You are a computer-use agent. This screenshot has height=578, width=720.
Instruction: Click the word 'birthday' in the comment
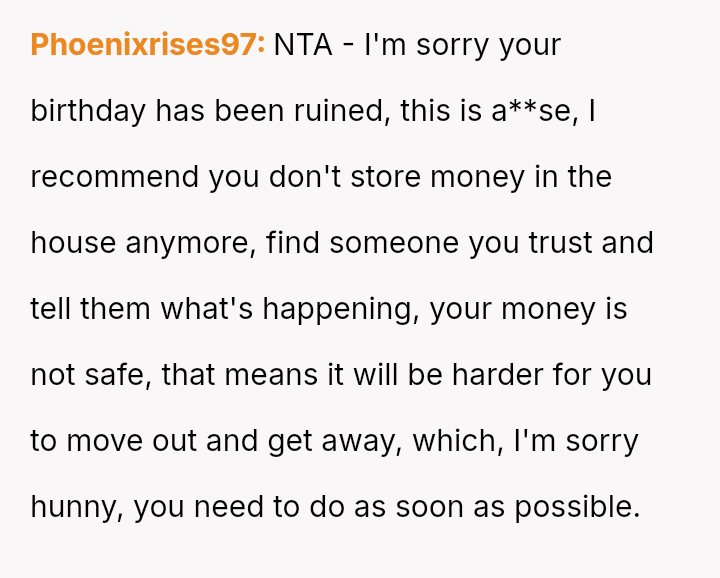pyautogui.click(x=88, y=111)
